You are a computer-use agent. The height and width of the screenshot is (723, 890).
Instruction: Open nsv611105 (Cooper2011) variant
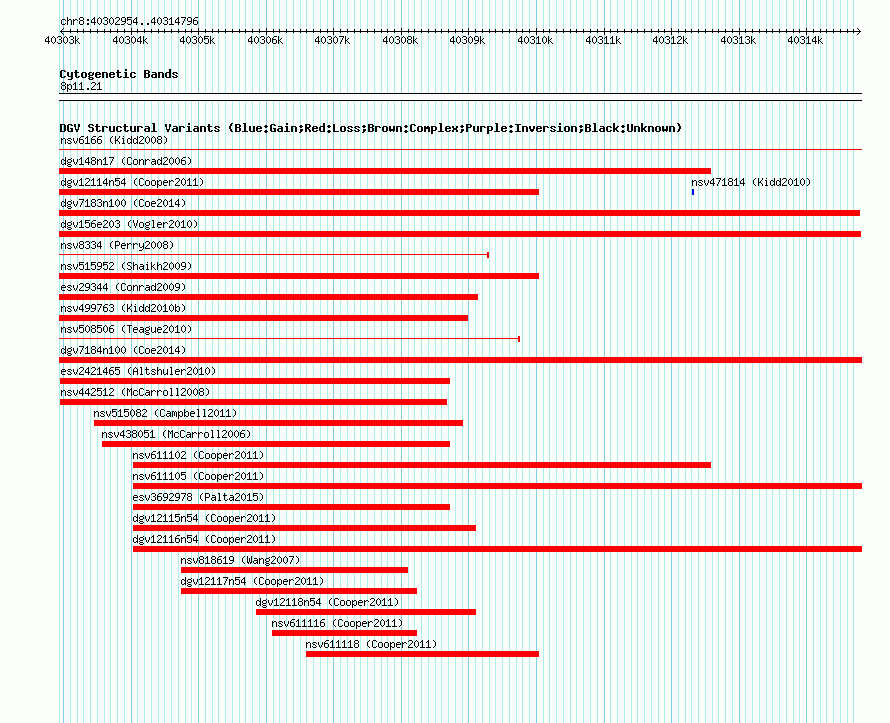coord(198,477)
